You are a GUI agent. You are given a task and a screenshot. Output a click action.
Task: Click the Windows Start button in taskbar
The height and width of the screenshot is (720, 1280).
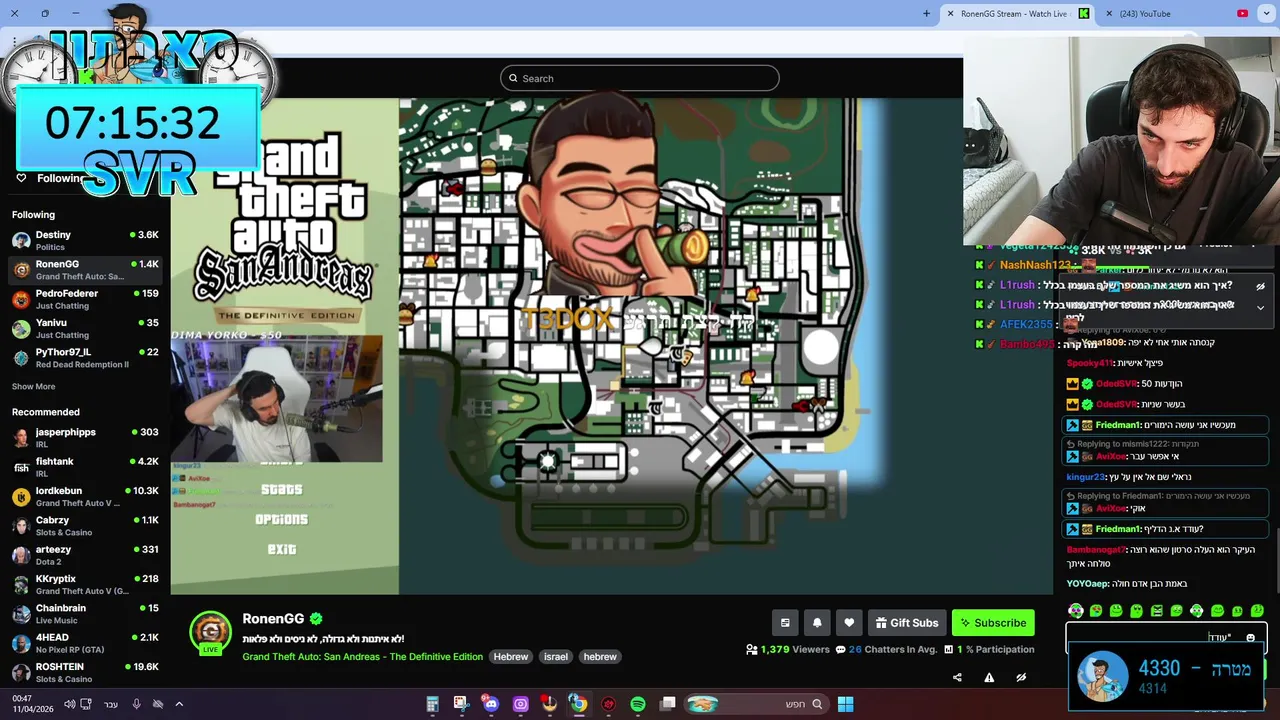845,704
